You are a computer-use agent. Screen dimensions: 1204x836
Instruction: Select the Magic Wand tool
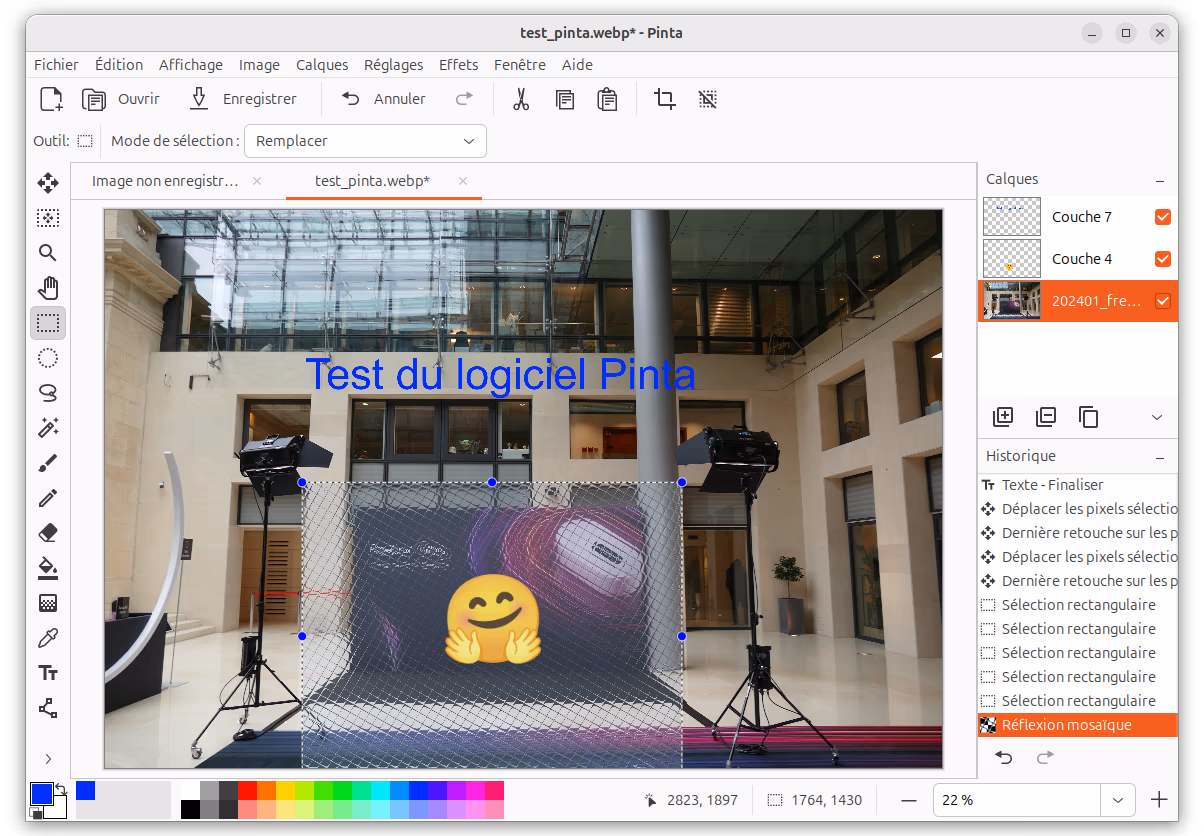click(48, 428)
